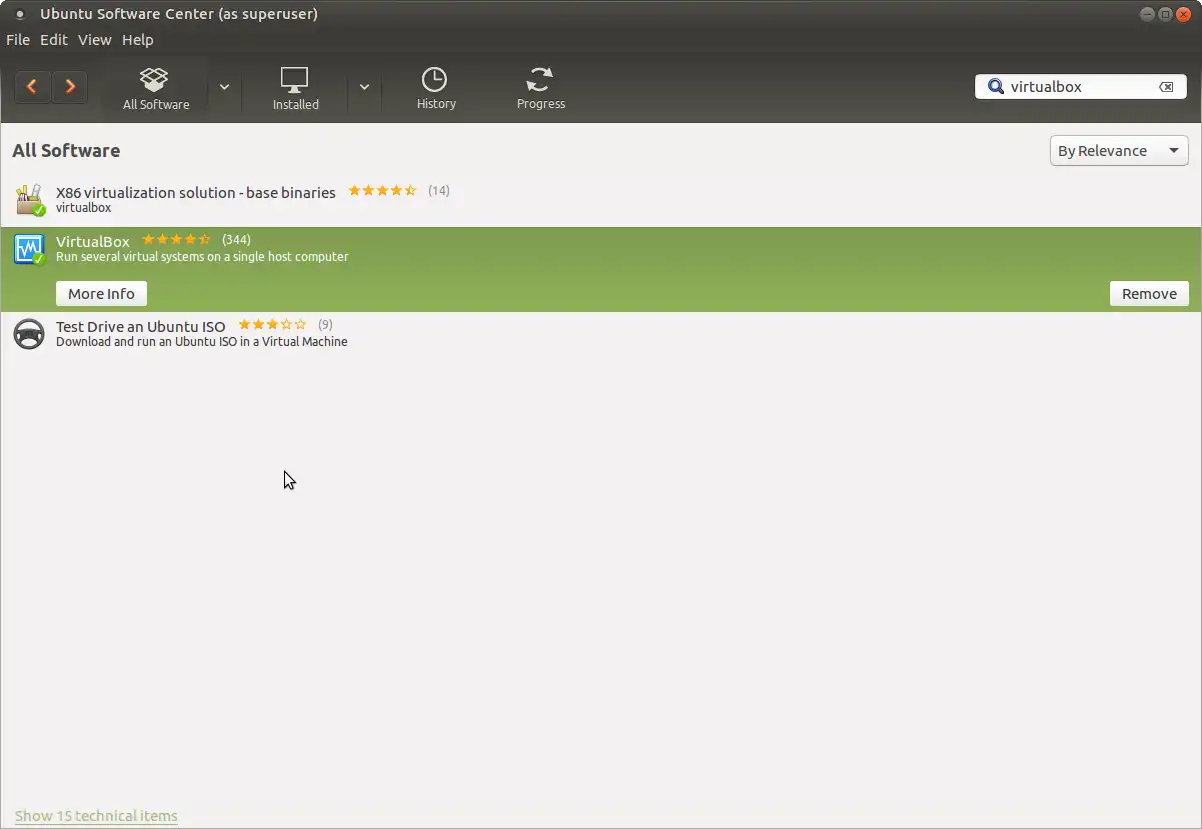
Task: Click 'Download and run an Ubuntu ISO' description
Action: [x=202, y=342]
